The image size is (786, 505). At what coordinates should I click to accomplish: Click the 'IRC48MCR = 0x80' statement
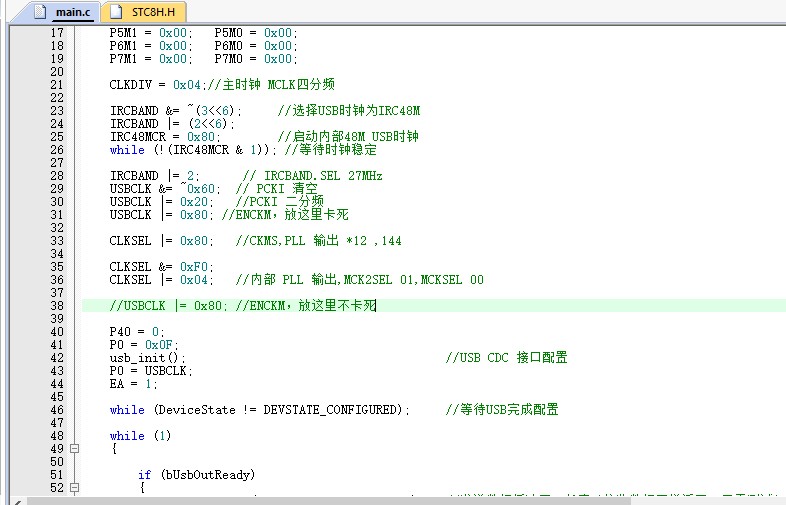pyautogui.click(x=165, y=137)
